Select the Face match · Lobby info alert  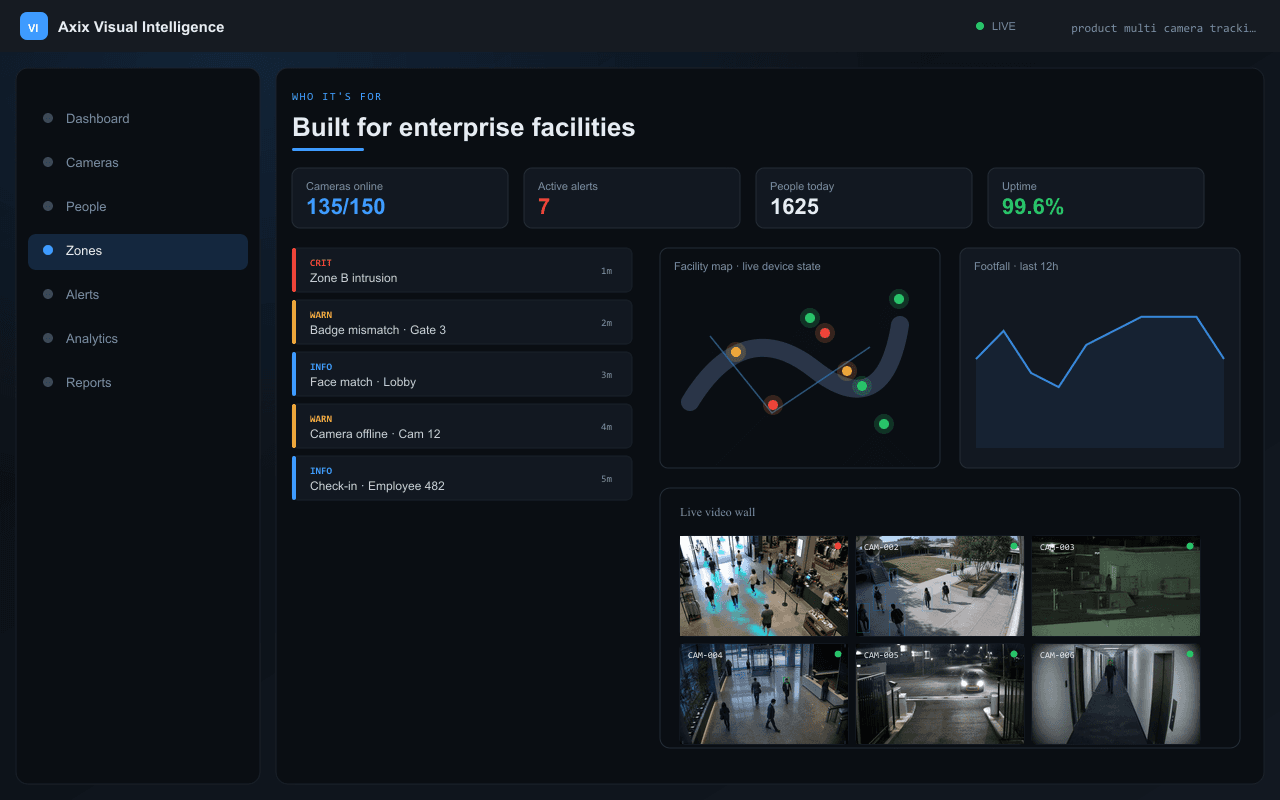[x=462, y=374]
